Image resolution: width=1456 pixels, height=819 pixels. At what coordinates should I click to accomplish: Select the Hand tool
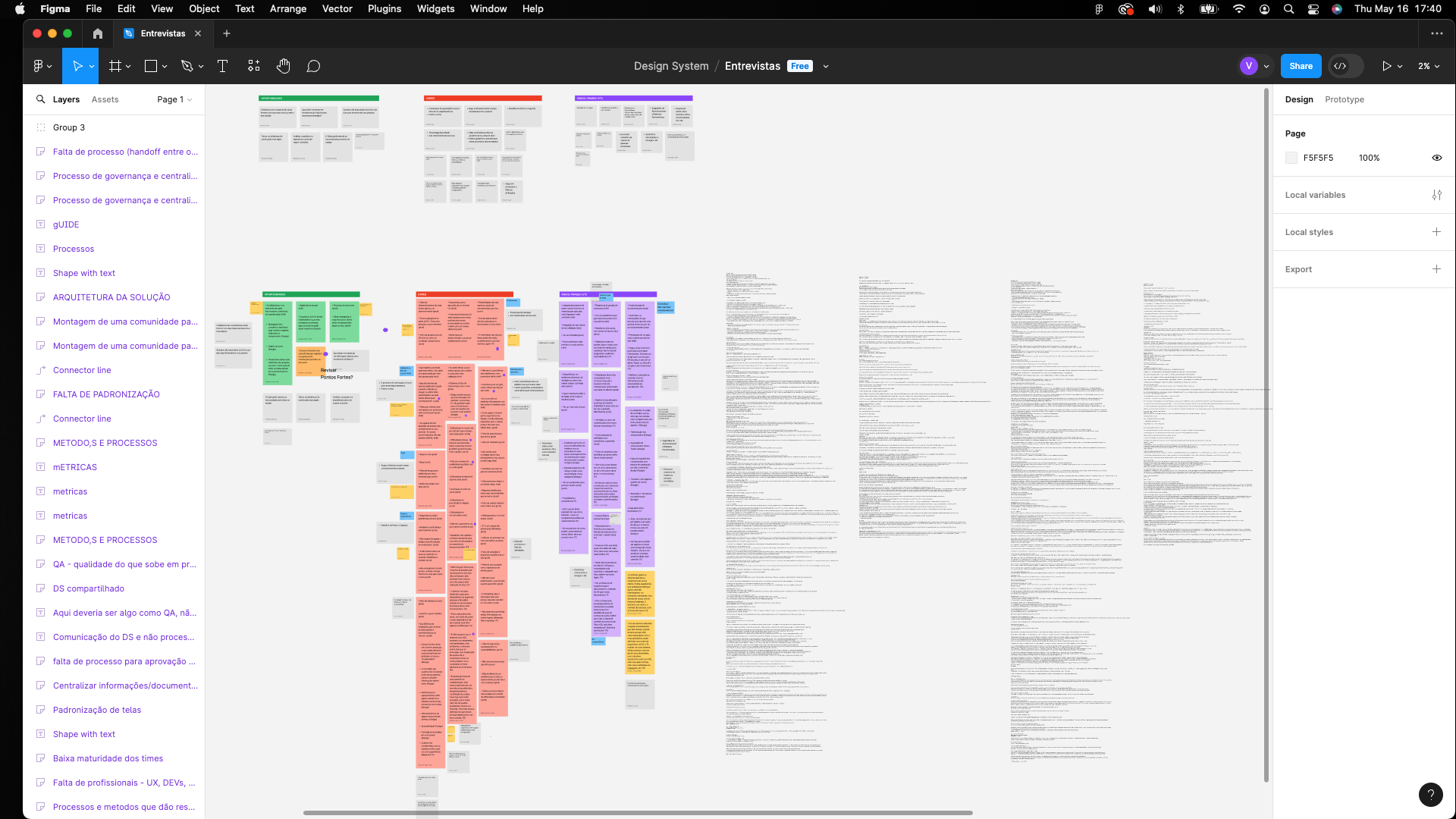(x=283, y=67)
